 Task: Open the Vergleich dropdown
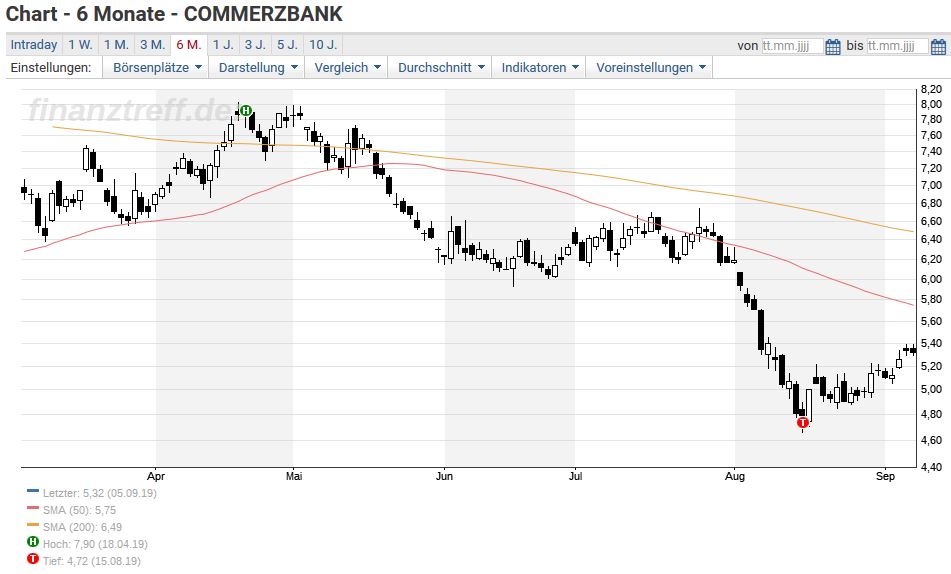[x=347, y=67]
